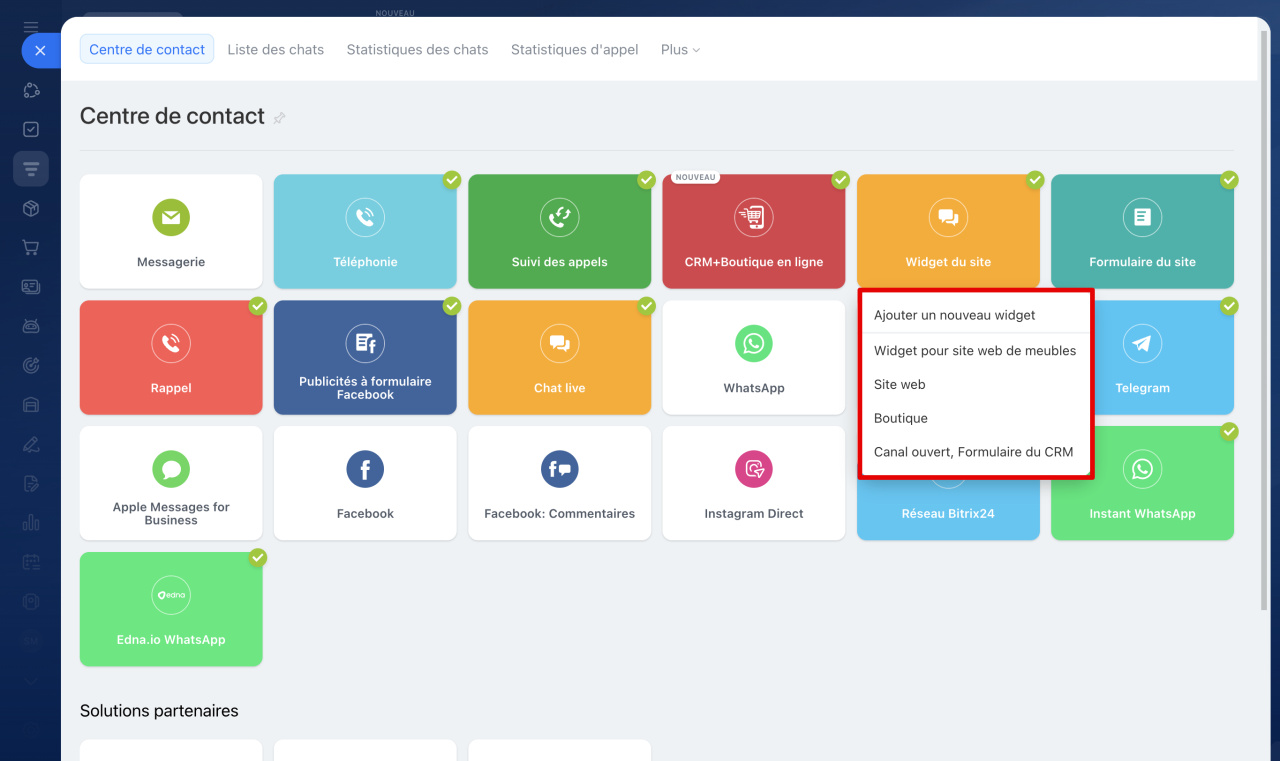Click the Instant WhatsApp checkmark badge
1280x761 pixels.
pos(1229,432)
